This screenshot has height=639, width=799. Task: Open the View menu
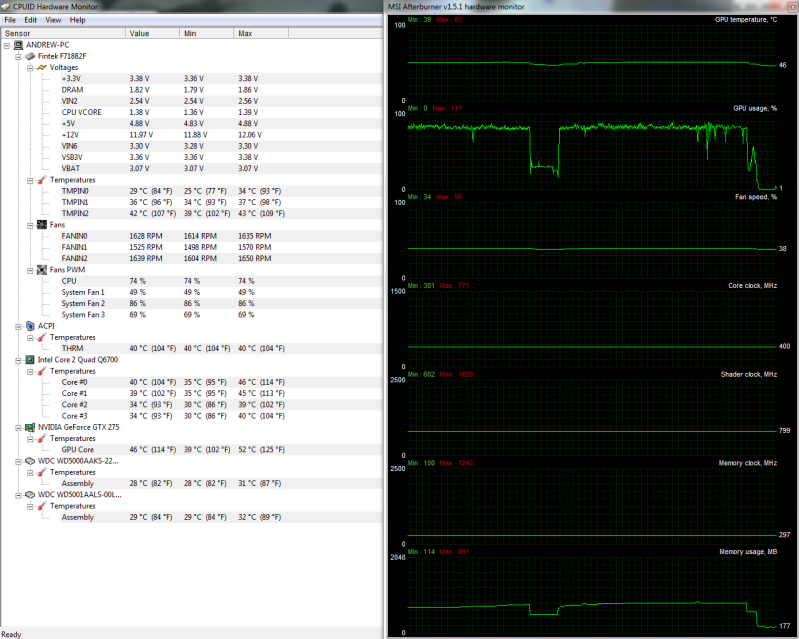click(53, 20)
